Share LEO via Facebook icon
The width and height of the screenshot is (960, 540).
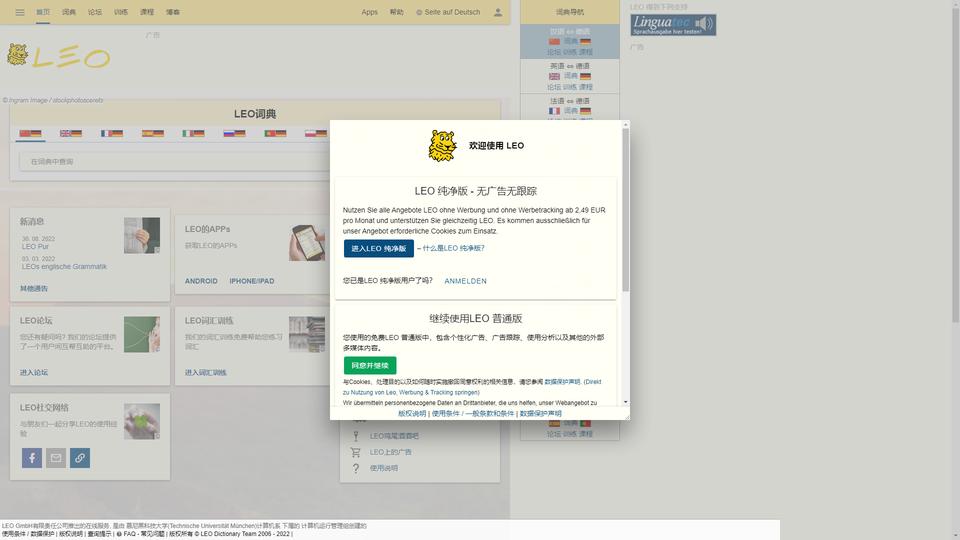point(32,458)
